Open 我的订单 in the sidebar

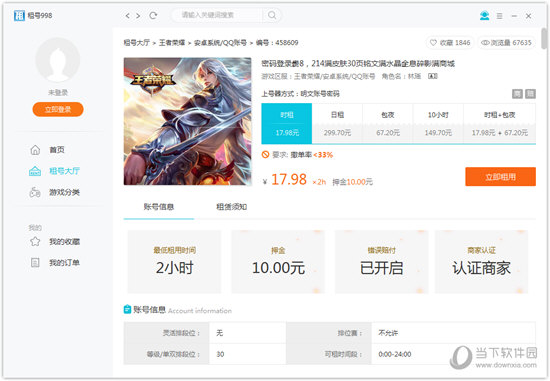point(65,263)
